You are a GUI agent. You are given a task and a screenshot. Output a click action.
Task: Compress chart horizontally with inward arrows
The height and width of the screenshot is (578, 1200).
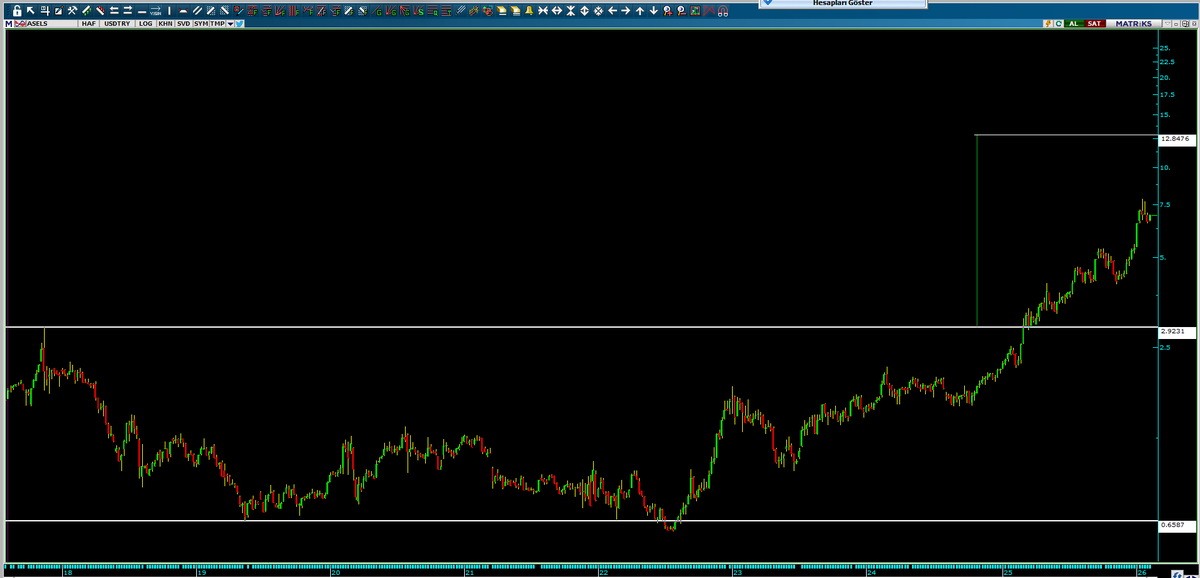543,11
